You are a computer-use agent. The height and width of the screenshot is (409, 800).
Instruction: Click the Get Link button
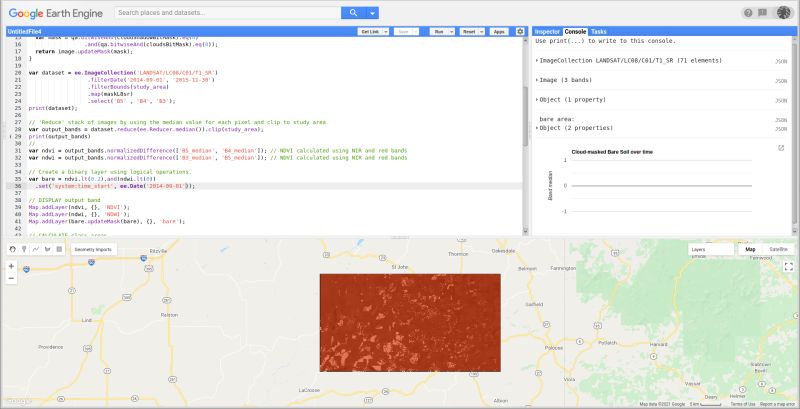(x=370, y=32)
